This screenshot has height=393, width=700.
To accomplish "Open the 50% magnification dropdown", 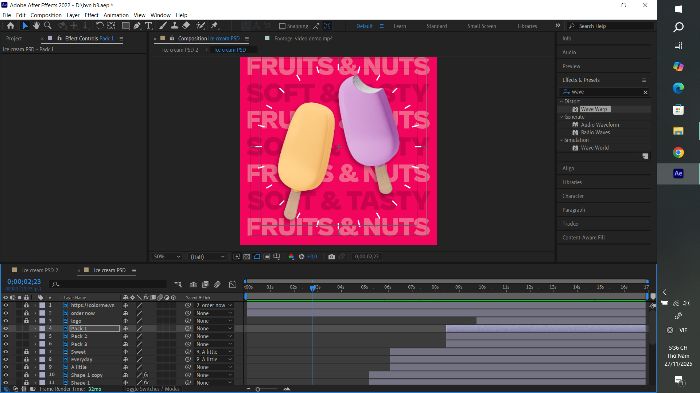I will [167, 257].
